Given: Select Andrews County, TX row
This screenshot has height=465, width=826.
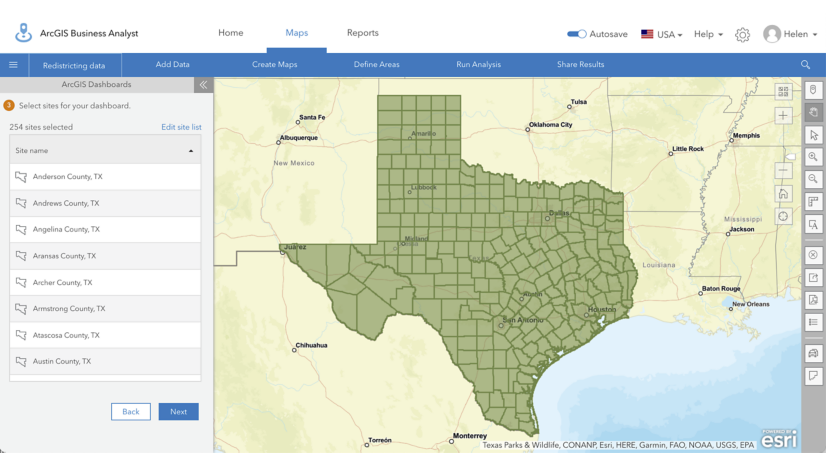Looking at the screenshot, I should (x=105, y=203).
